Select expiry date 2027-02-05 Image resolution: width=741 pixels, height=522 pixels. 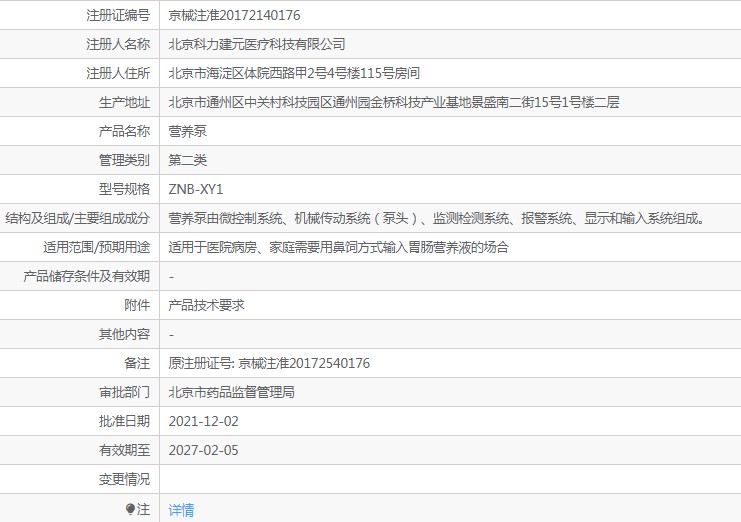pos(204,450)
